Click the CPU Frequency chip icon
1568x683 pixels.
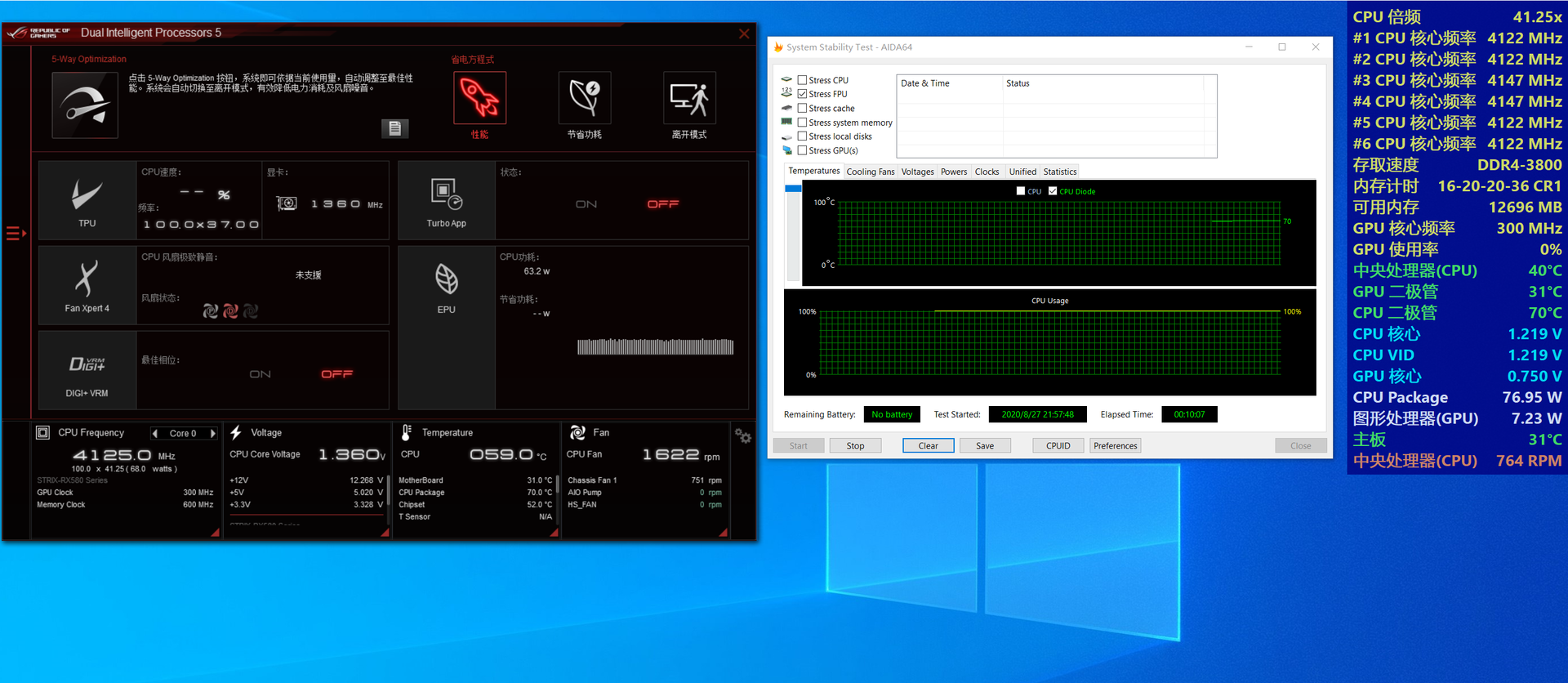point(43,432)
